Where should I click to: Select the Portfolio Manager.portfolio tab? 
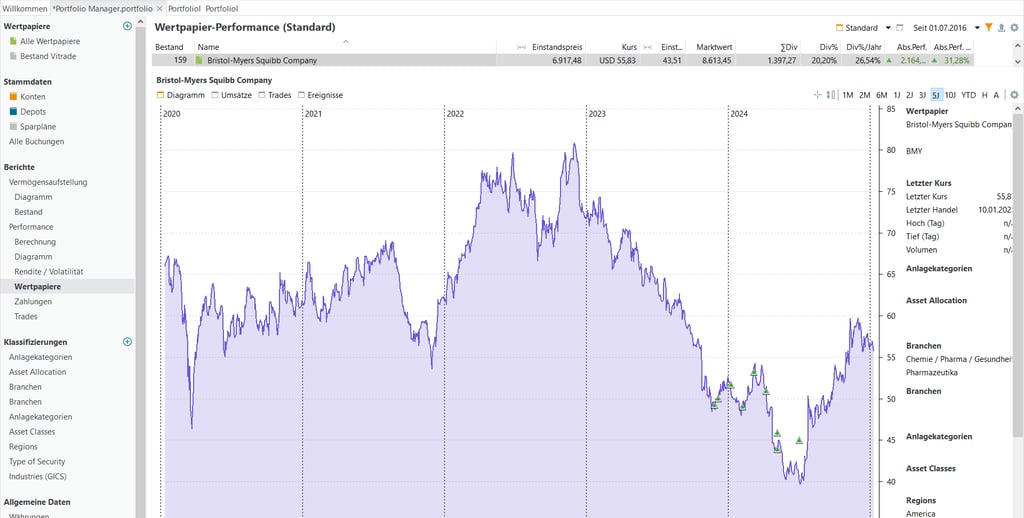tap(106, 9)
